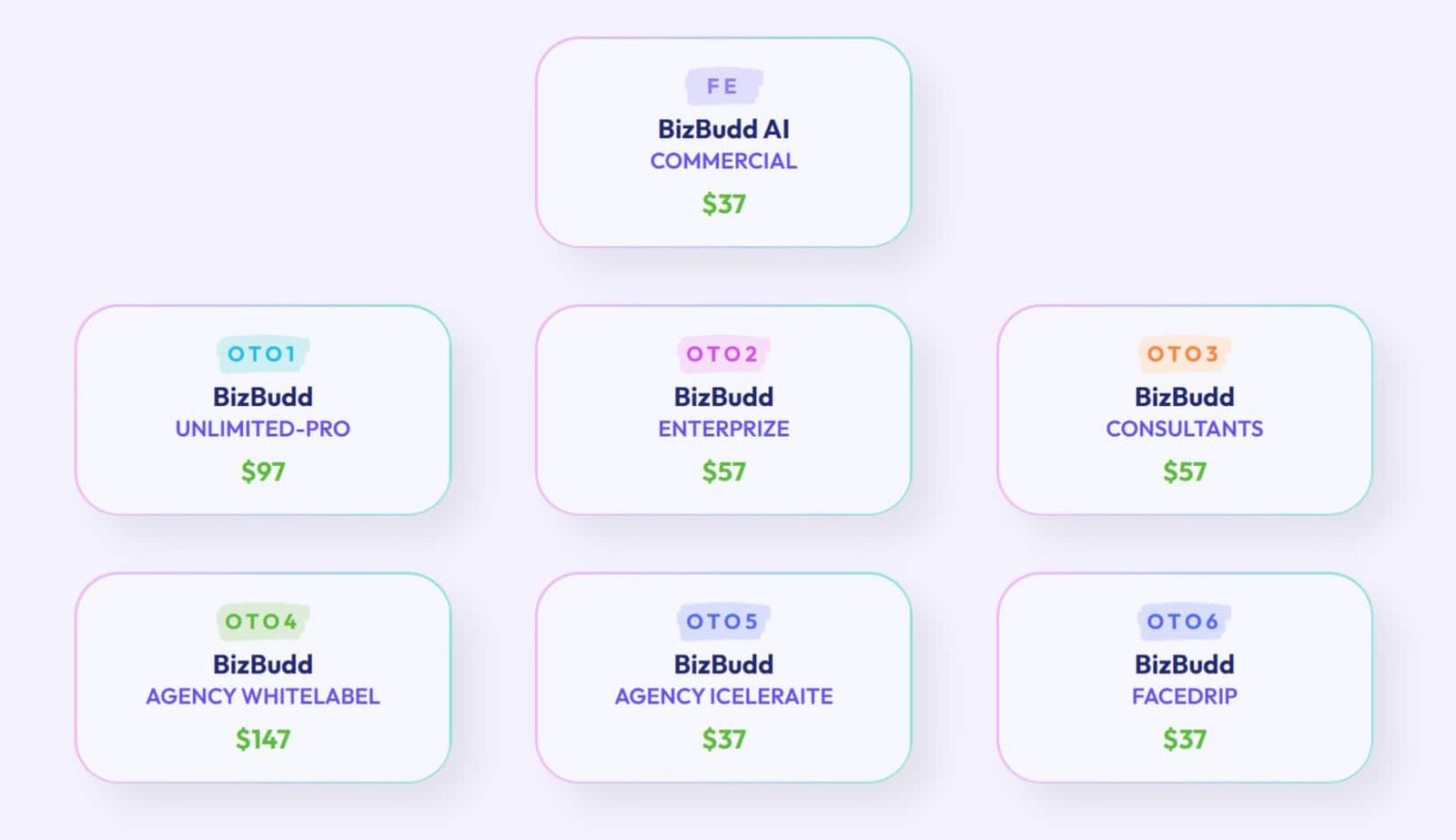Click the pink OTO2 badge

pos(723,354)
